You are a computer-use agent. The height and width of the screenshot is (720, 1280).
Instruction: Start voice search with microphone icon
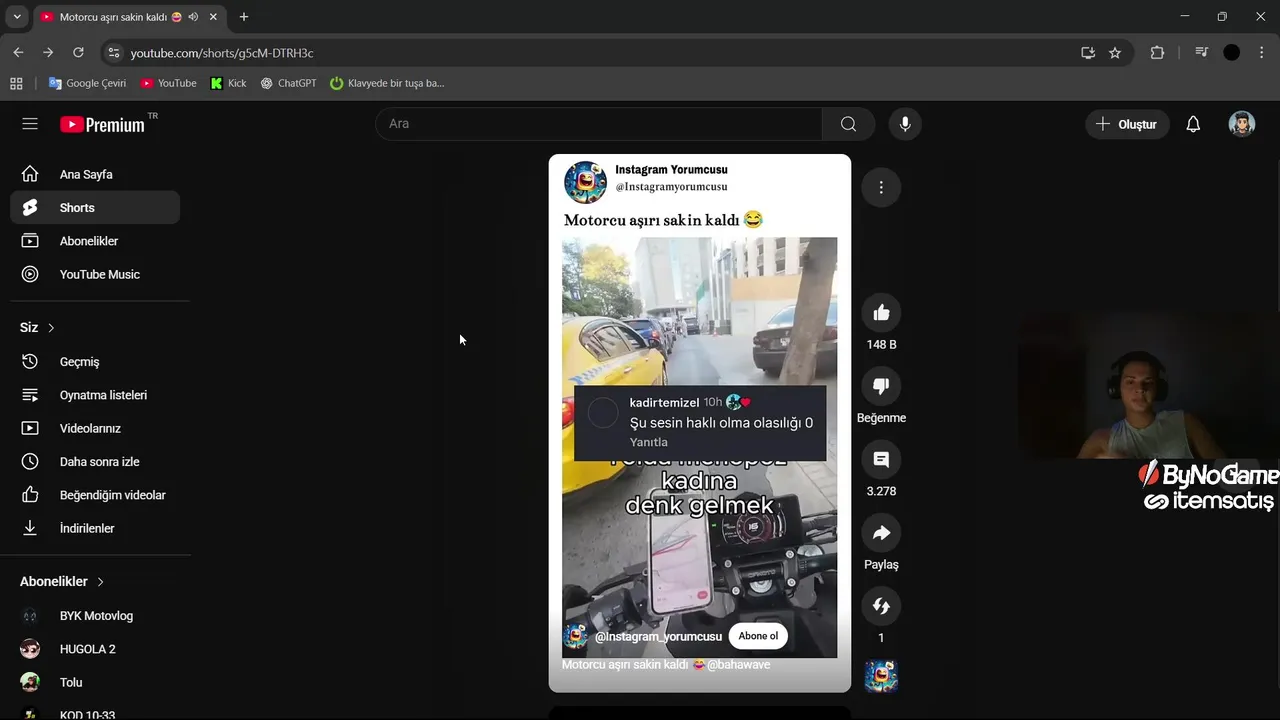pos(905,124)
